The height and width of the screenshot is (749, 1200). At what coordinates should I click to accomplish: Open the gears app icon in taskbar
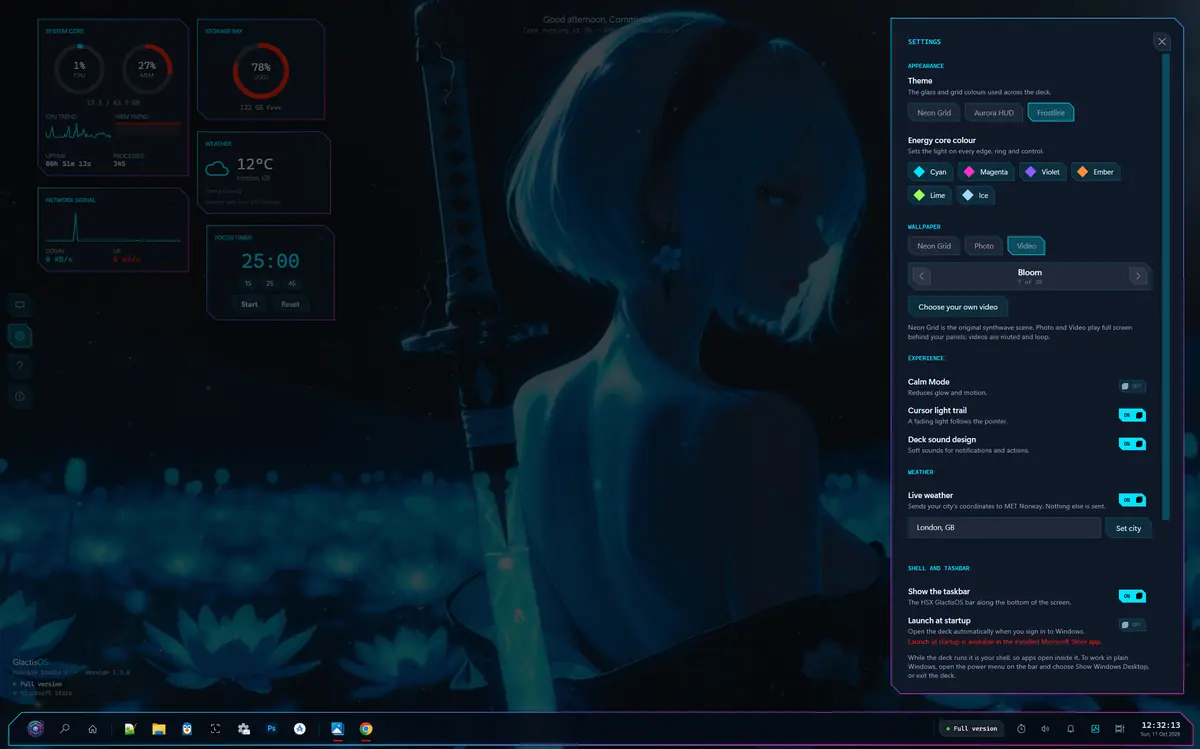[243, 729]
